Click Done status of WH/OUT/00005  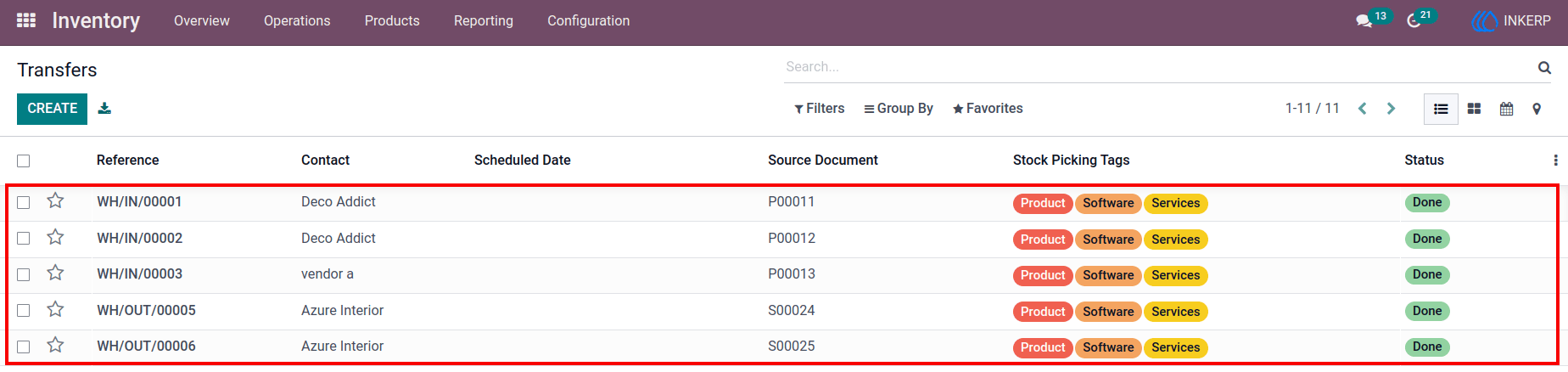point(1427,311)
